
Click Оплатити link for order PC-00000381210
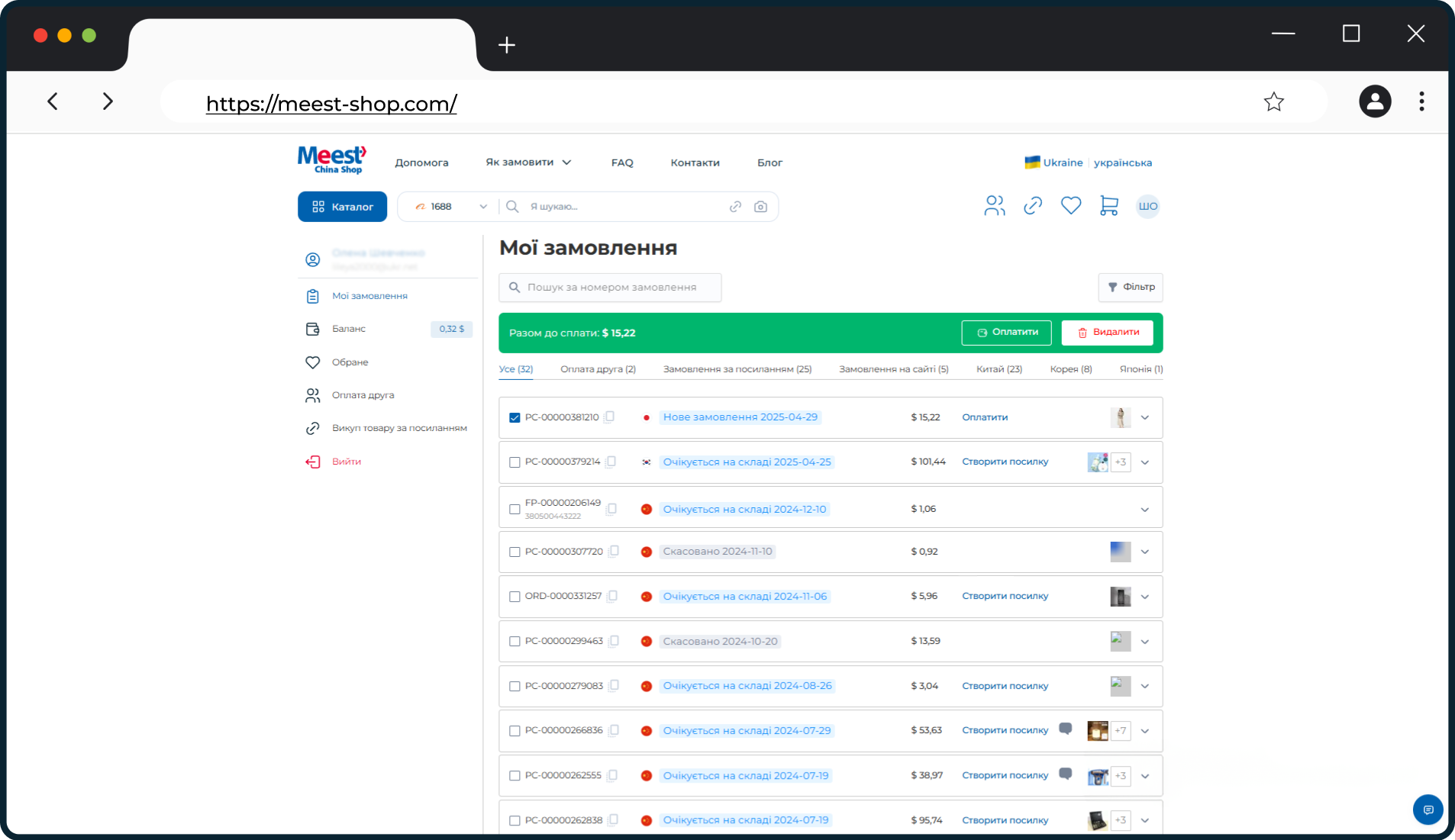point(985,417)
